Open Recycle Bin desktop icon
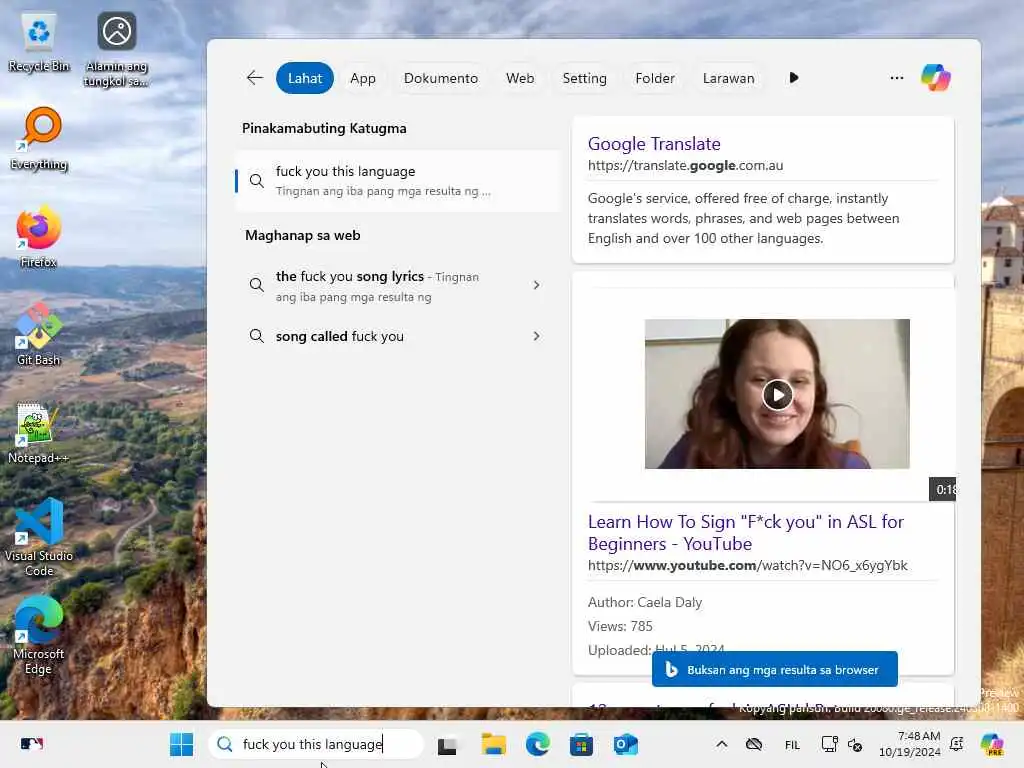This screenshot has width=1024, height=768. 39,42
